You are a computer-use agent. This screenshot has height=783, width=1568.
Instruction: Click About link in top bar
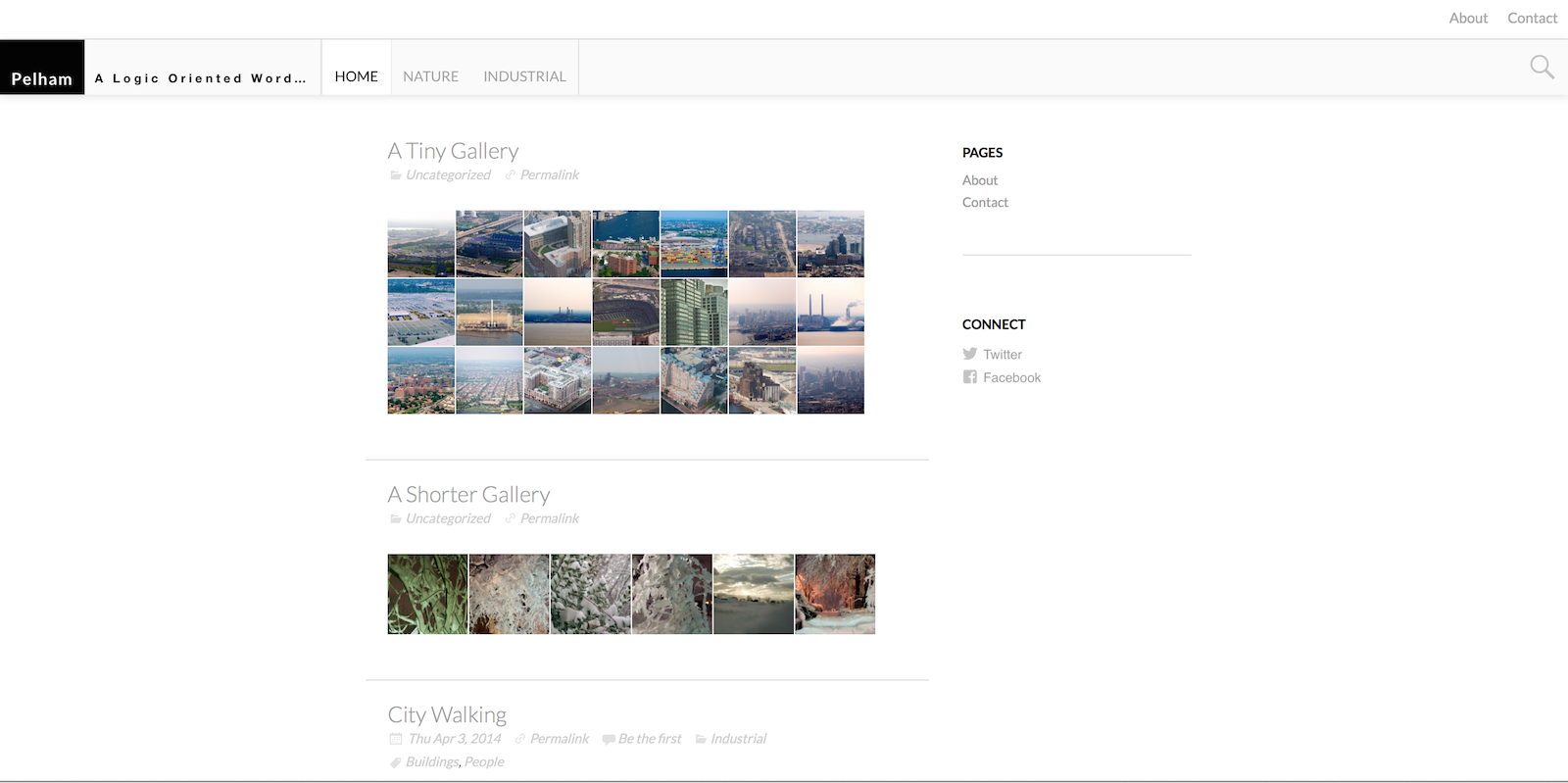[x=1468, y=18]
